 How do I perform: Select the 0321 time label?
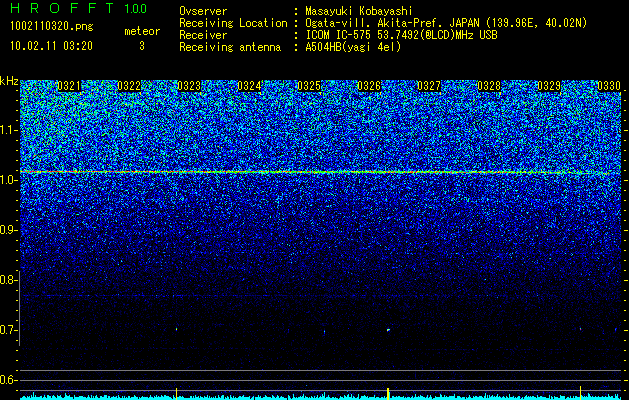pyautogui.click(x=69, y=86)
